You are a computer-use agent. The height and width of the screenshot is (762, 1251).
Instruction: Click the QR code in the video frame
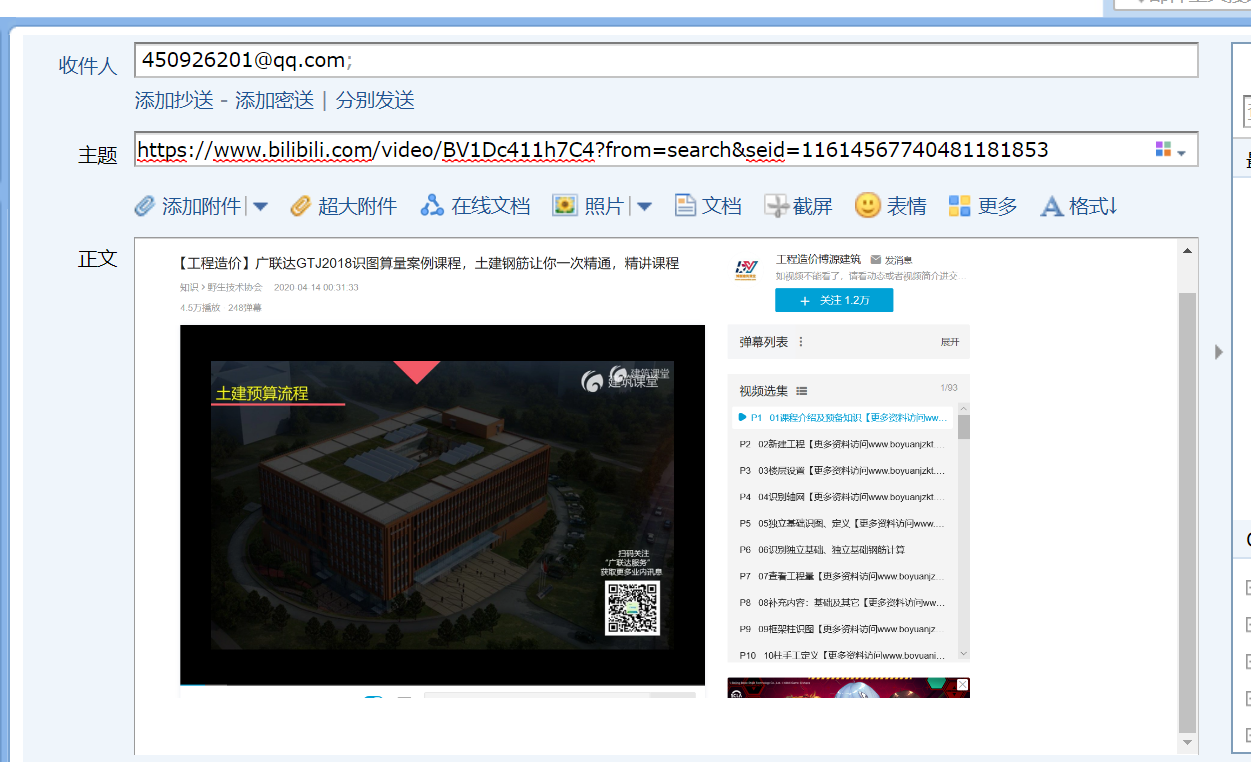632,606
